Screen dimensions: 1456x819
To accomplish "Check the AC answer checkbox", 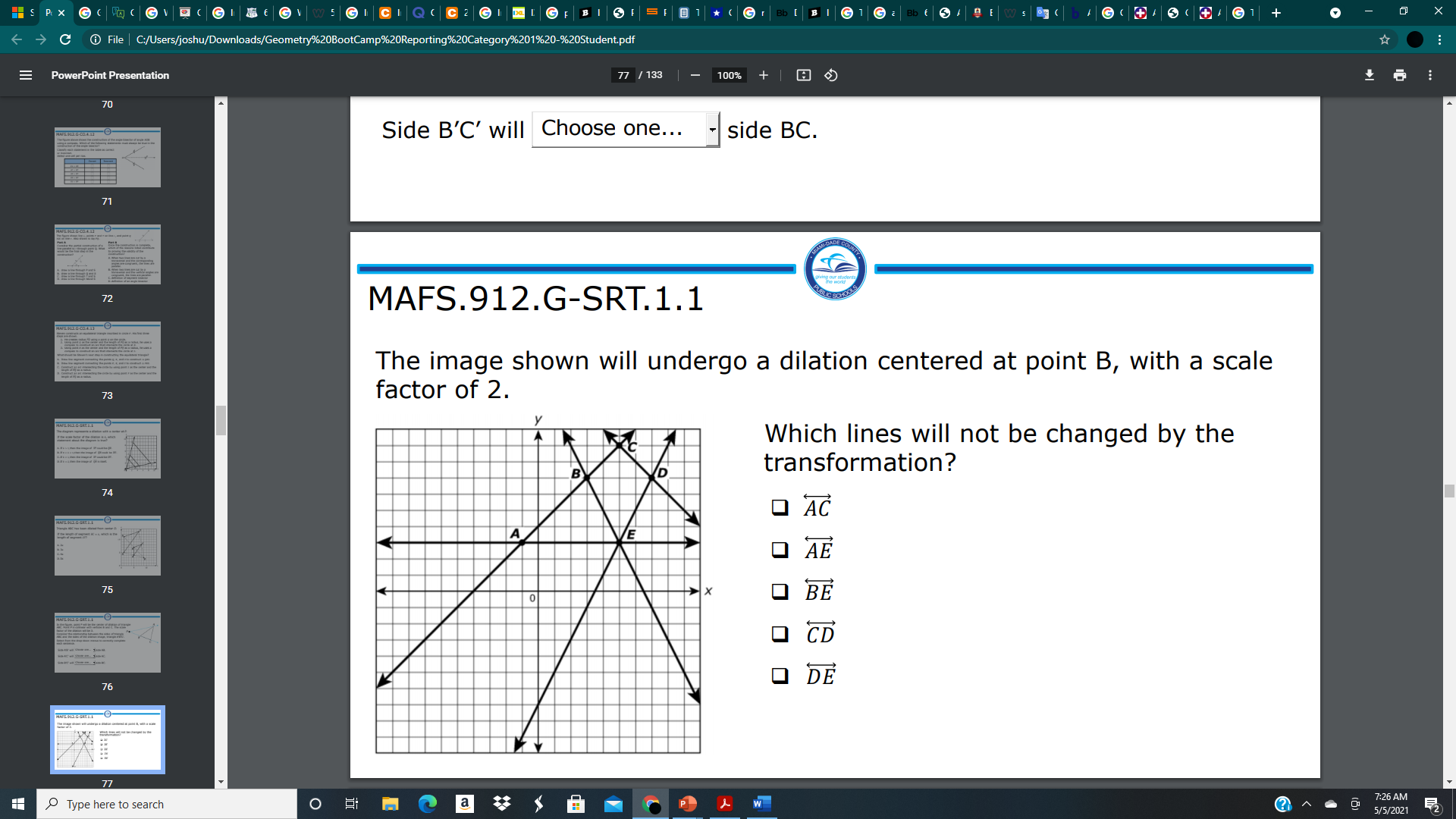I will (779, 507).
